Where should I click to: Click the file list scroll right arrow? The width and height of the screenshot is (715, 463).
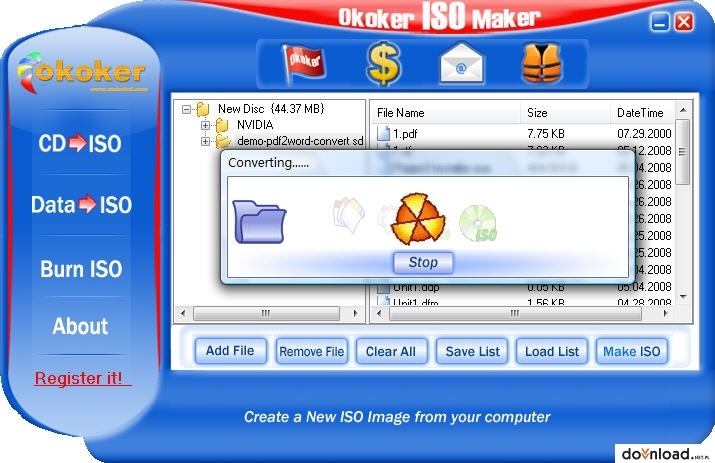[x=665, y=313]
